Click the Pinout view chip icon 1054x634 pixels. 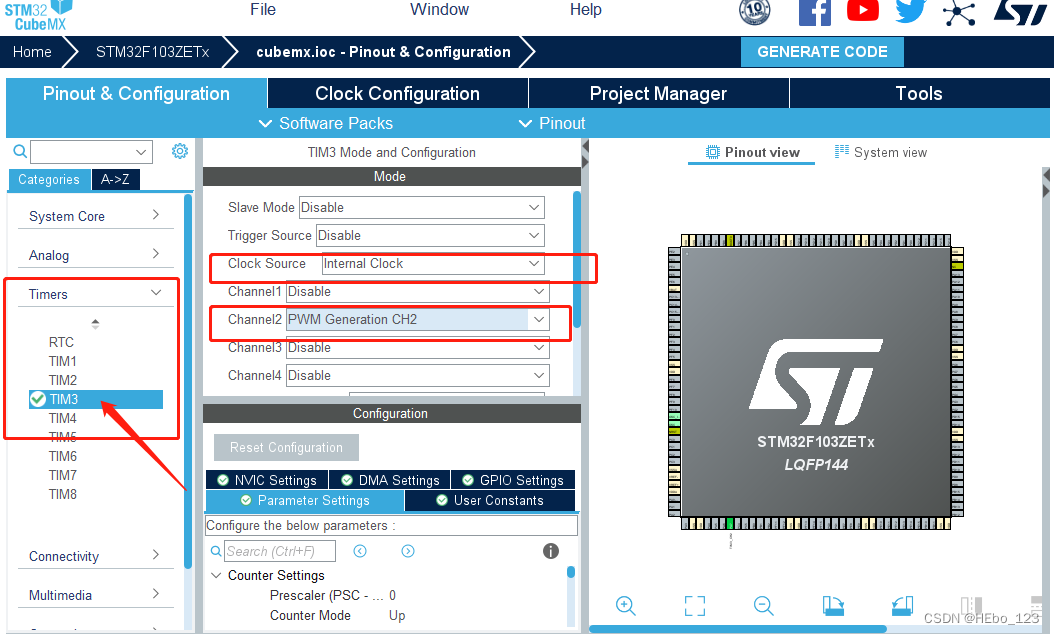point(713,152)
